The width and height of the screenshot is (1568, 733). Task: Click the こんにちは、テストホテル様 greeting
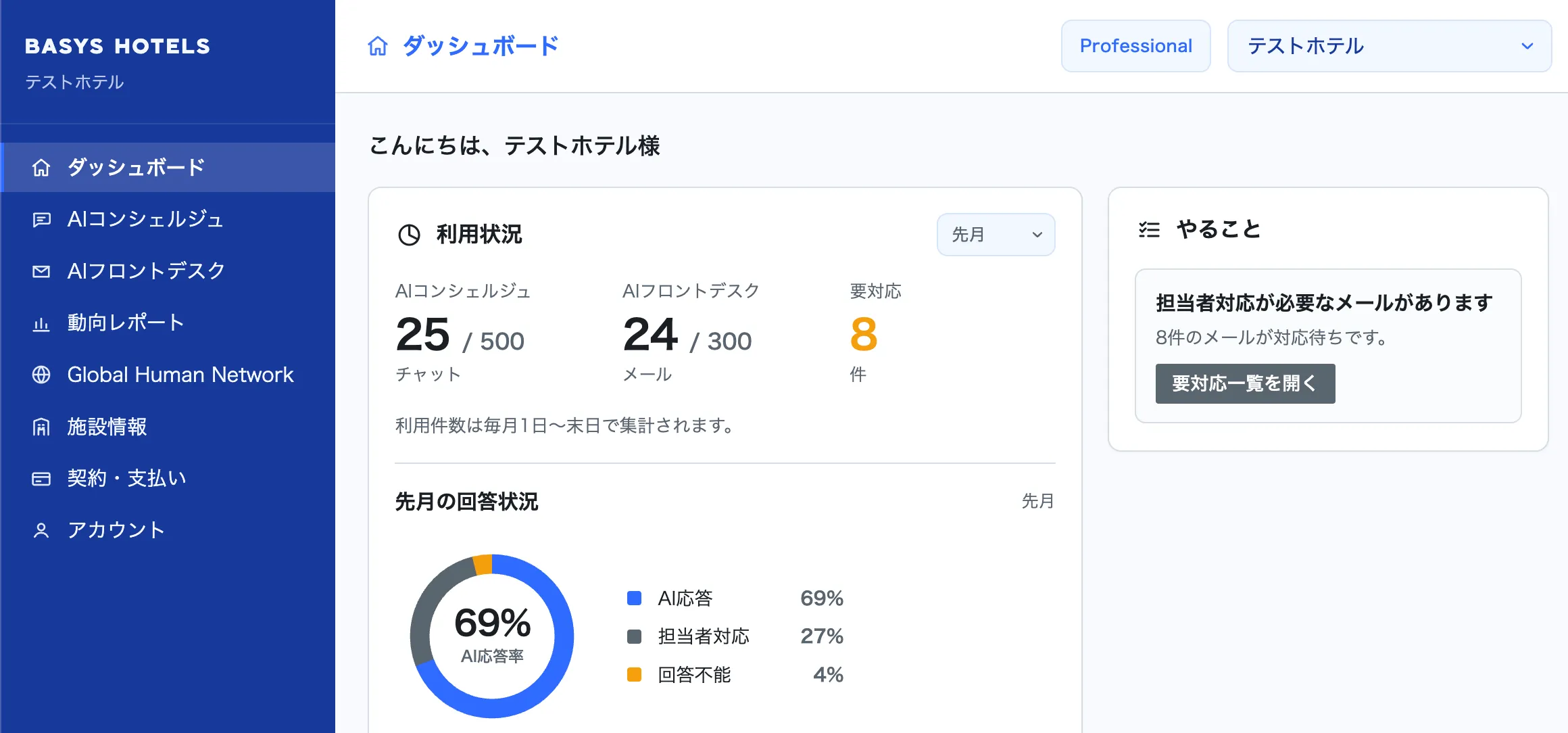click(514, 145)
